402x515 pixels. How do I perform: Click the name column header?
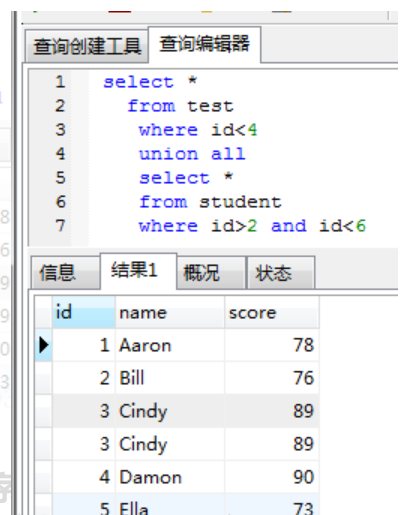(x=170, y=312)
